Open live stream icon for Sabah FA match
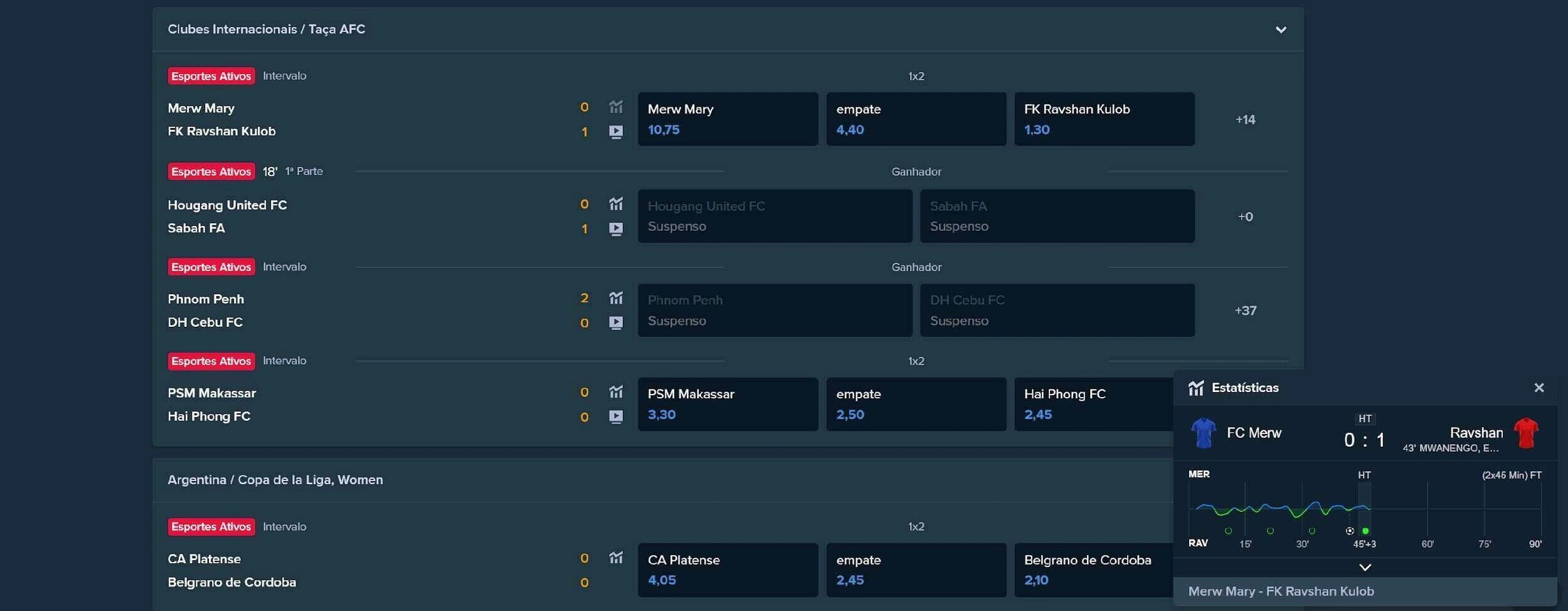 [616, 229]
